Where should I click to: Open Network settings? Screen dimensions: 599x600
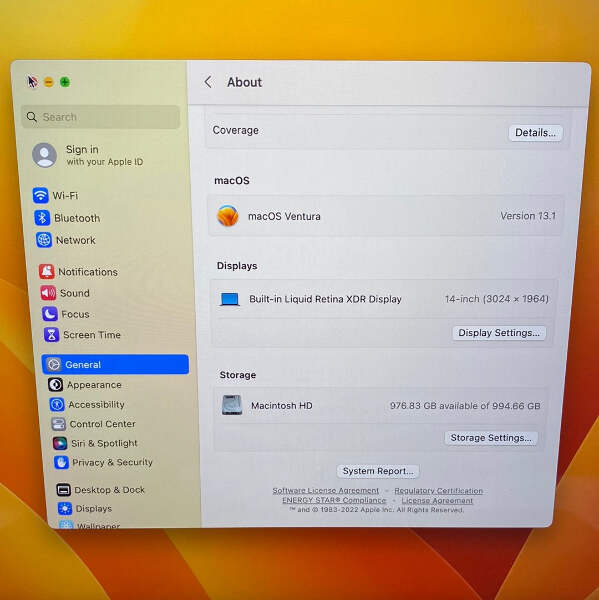point(66,240)
